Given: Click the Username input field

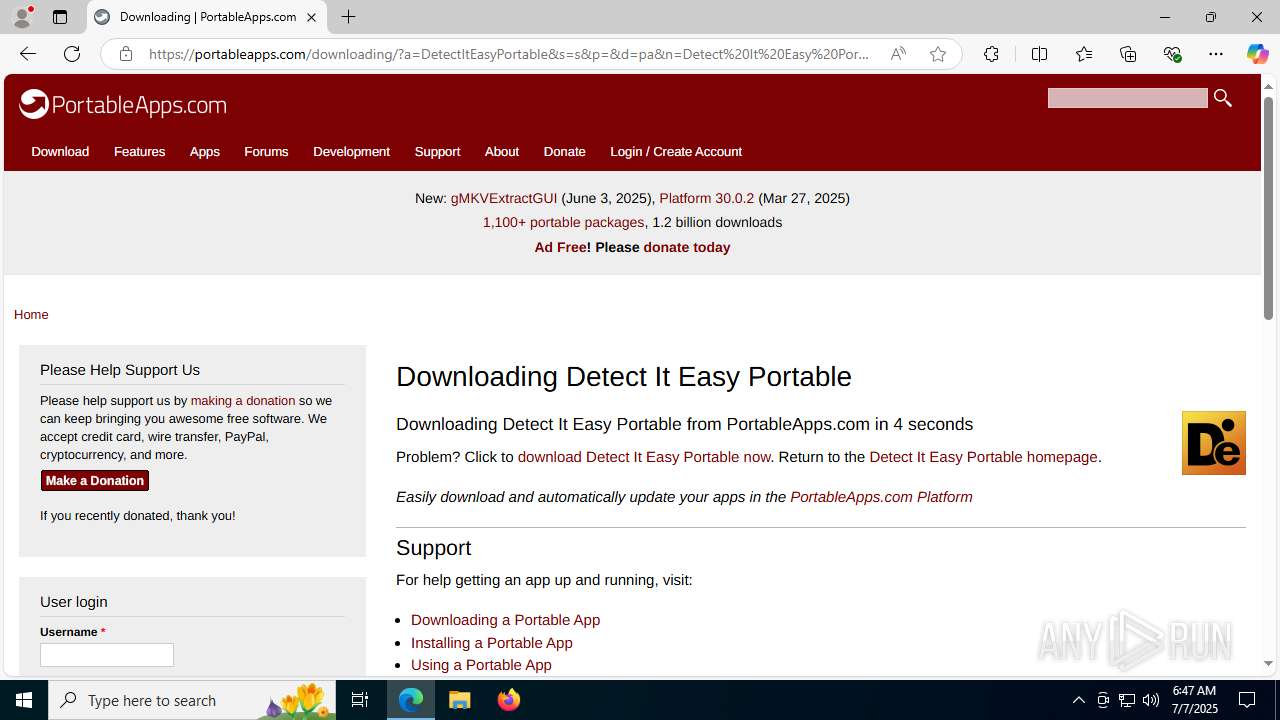Looking at the screenshot, I should tap(107, 655).
